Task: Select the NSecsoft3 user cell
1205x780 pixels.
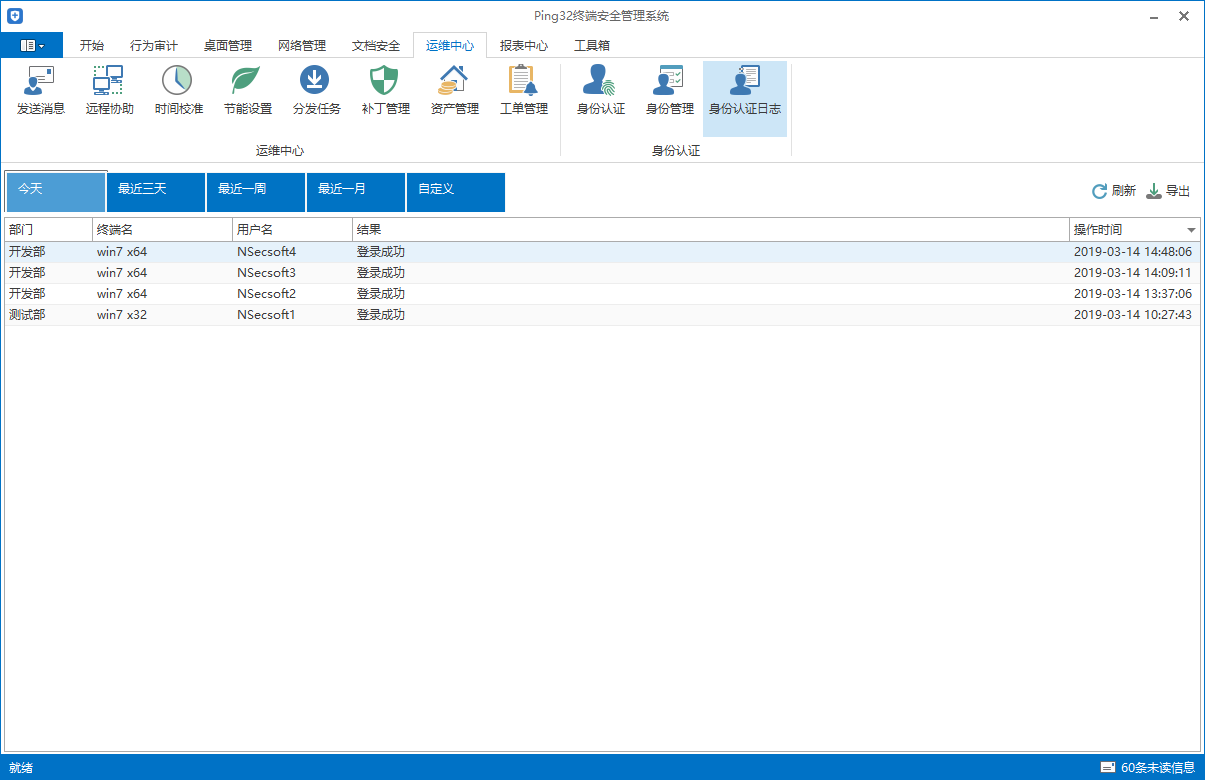Action: 266,273
